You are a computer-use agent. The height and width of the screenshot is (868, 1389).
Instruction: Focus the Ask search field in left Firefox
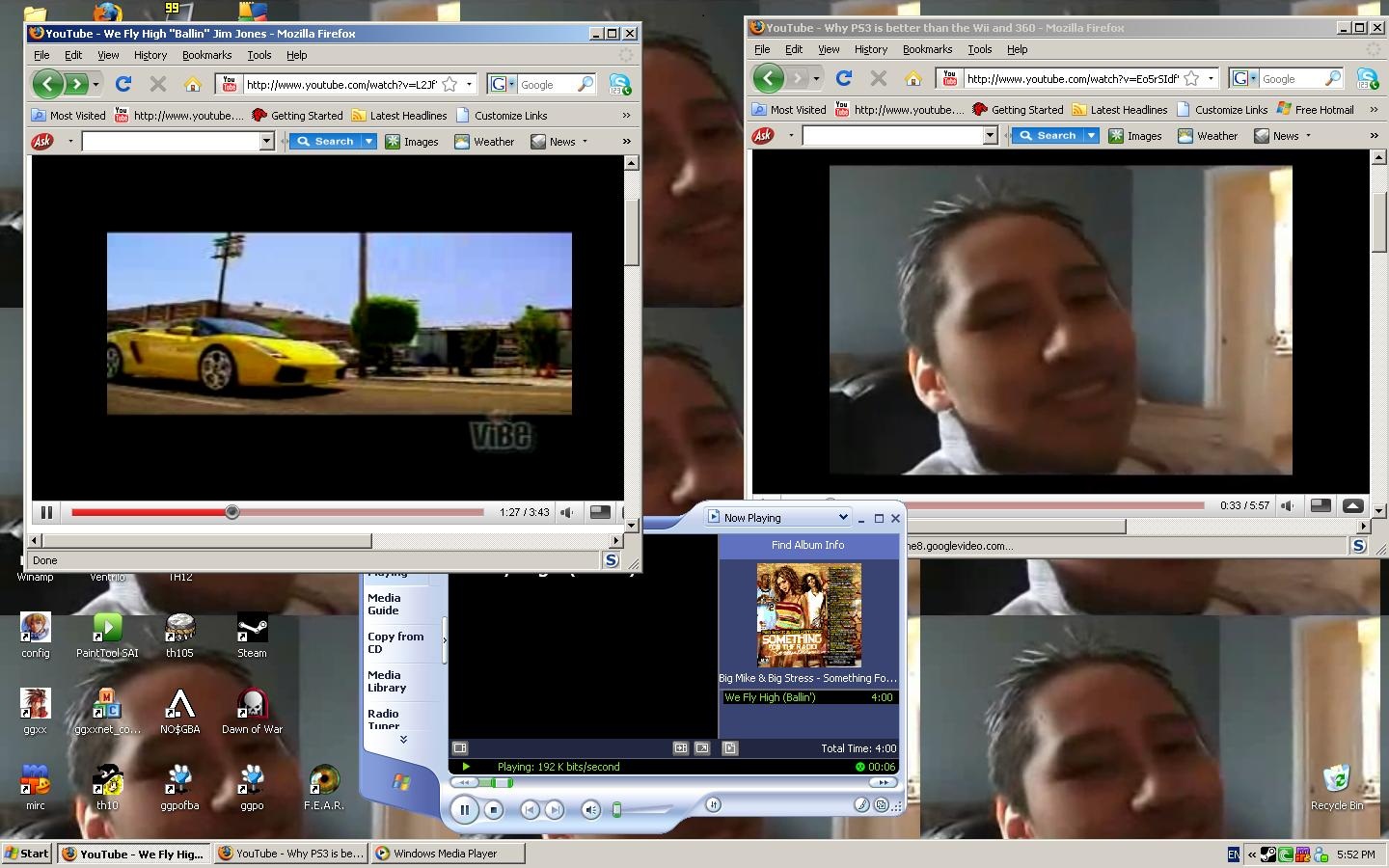pyautogui.click(x=172, y=142)
